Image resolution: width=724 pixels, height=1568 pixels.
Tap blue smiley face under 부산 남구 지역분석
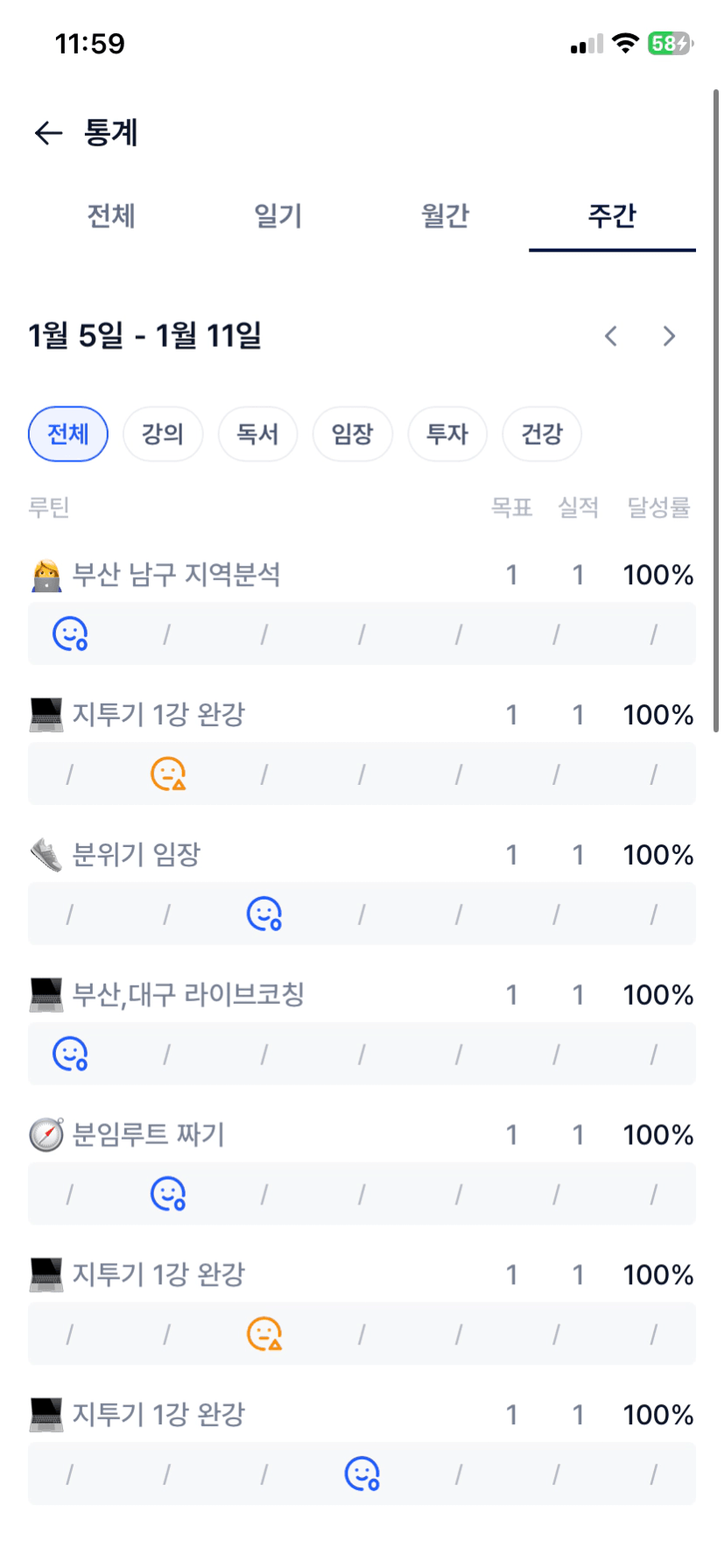(70, 633)
